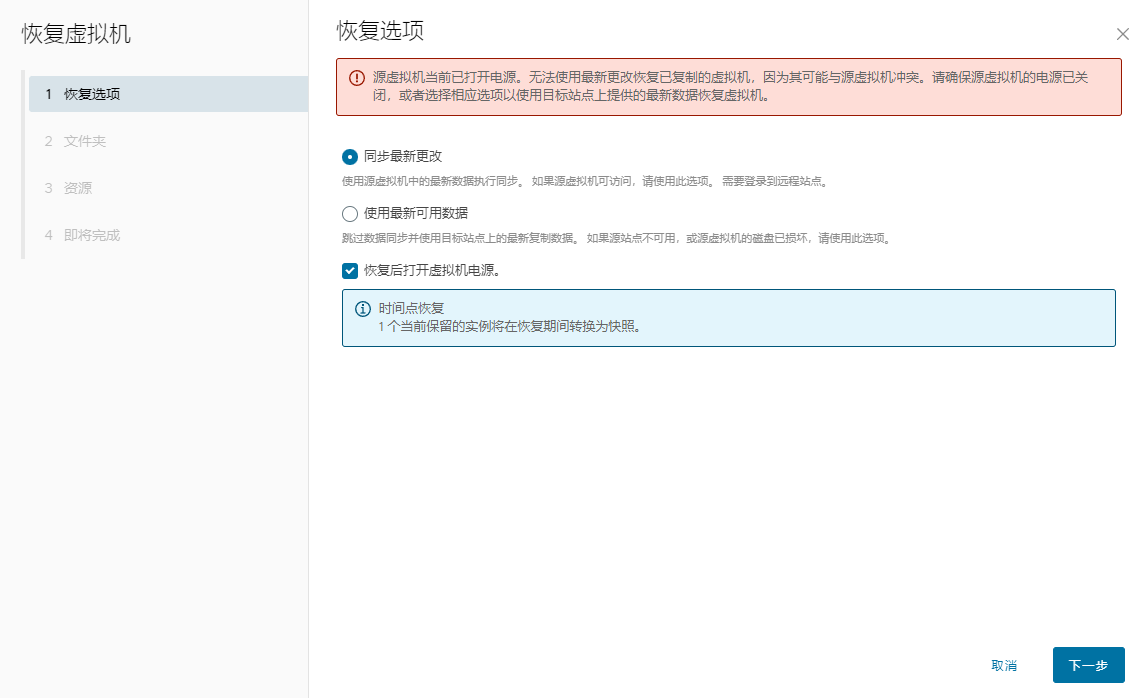Close the 恢复虚拟机 wizard dialog
The width and height of the screenshot is (1144, 698).
pyautogui.click(x=1123, y=34)
